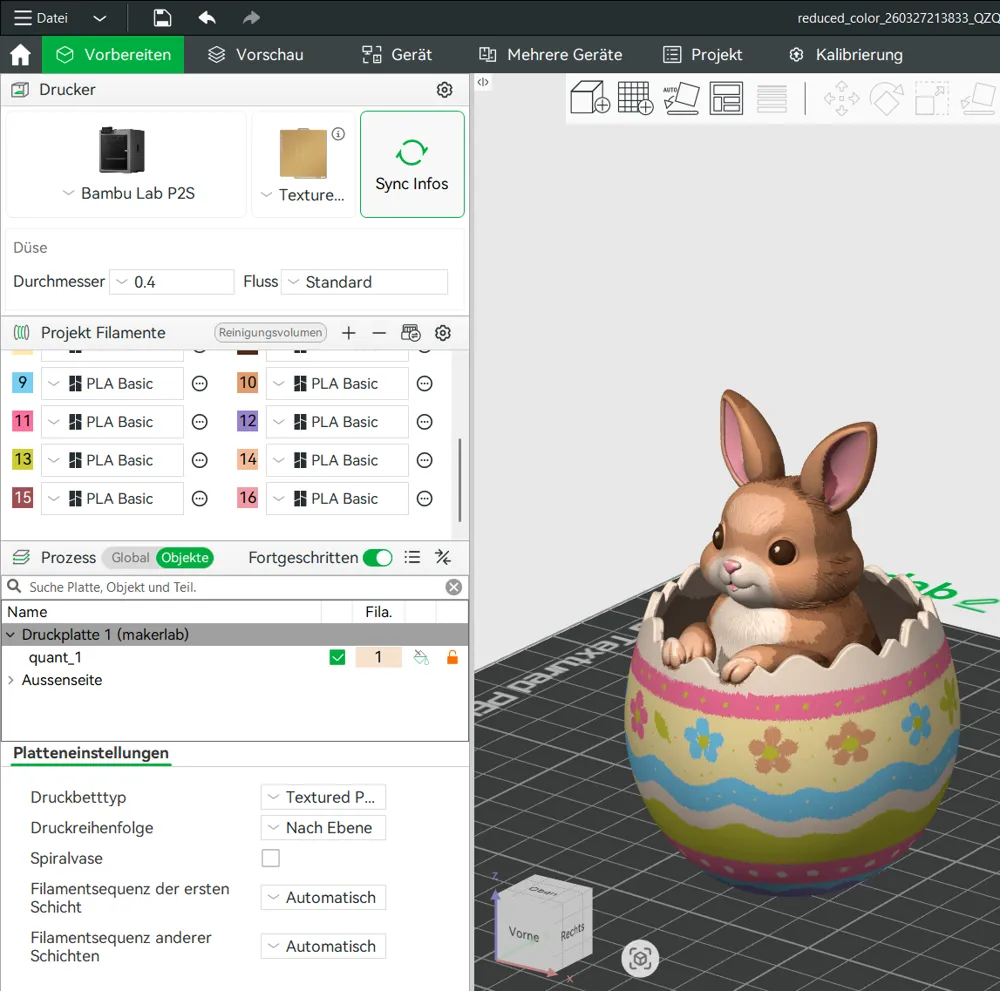Click the perspective view cube icon in the viewport
Screen dimensions: 1000x991
click(640, 958)
